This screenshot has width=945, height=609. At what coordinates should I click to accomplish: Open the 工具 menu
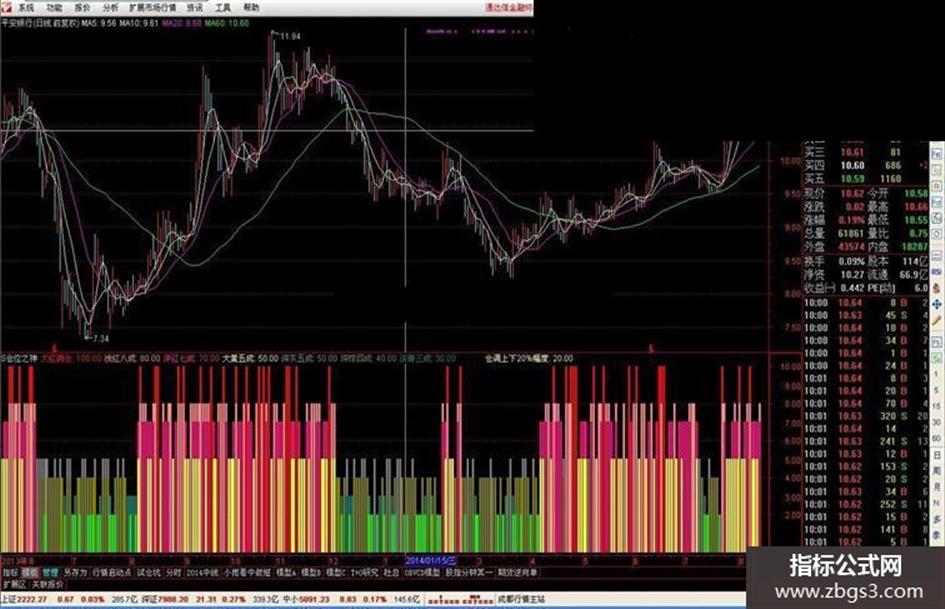[222, 8]
